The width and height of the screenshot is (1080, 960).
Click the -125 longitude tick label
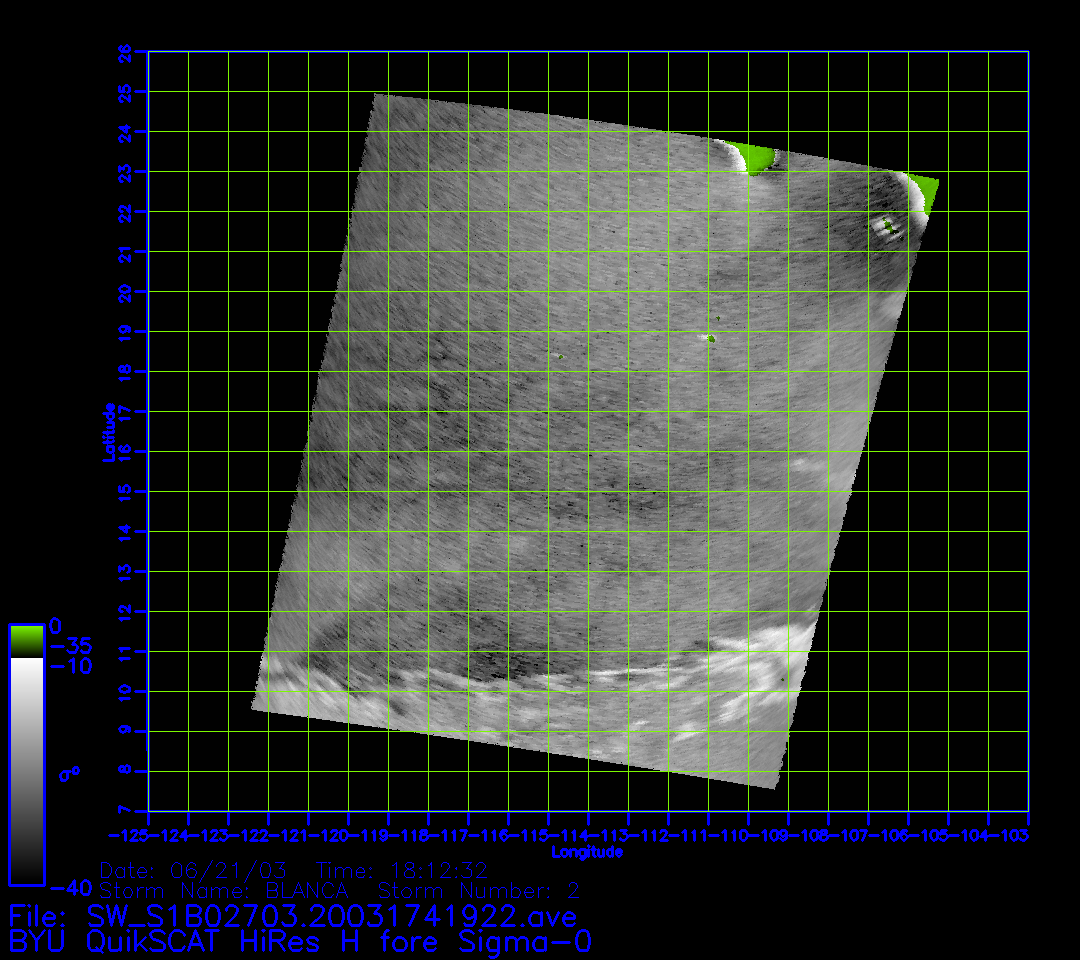pyautogui.click(x=129, y=835)
